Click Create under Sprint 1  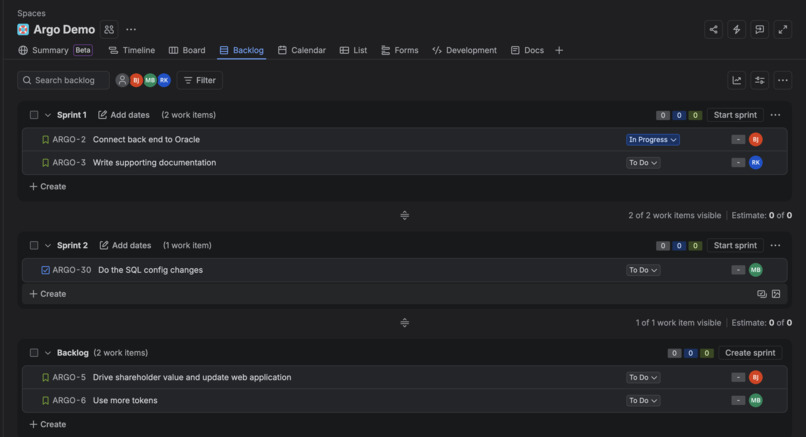click(x=48, y=186)
